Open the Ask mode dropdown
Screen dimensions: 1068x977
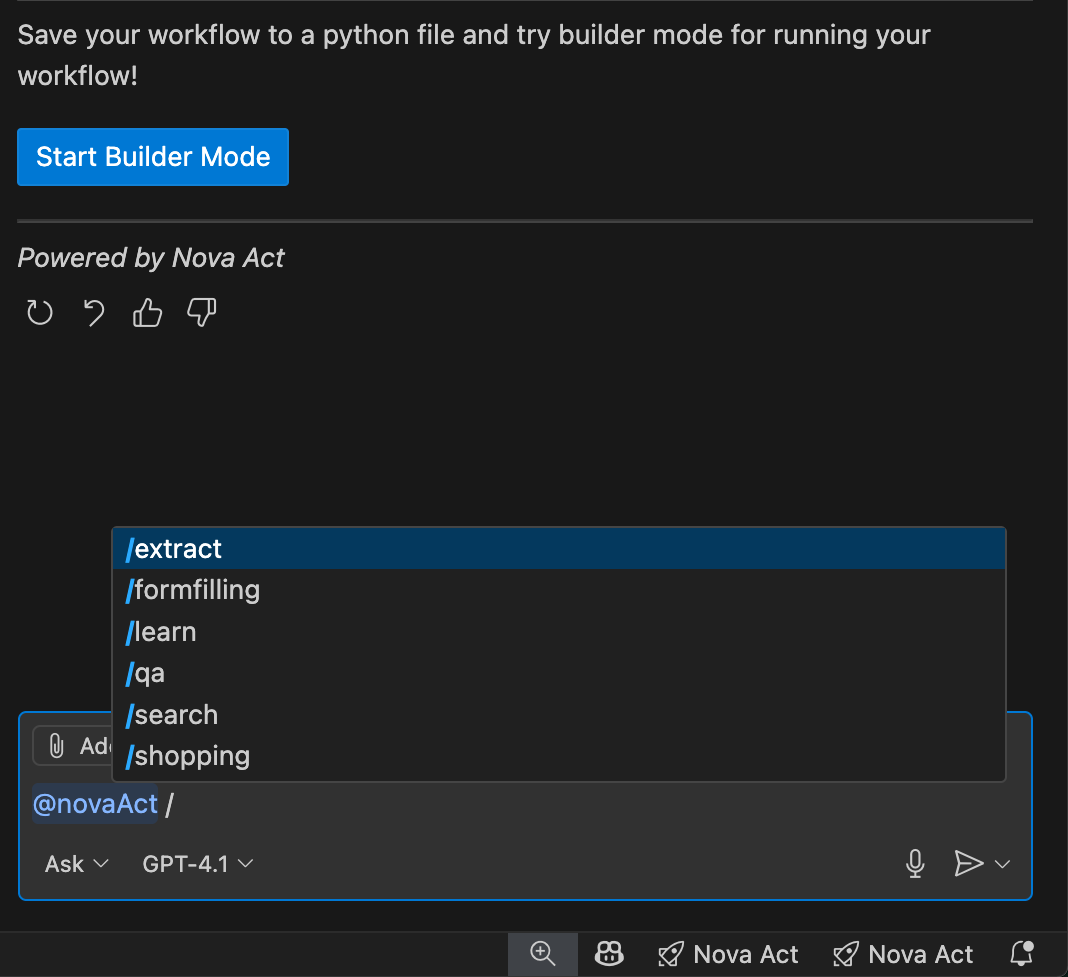pyautogui.click(x=76, y=864)
